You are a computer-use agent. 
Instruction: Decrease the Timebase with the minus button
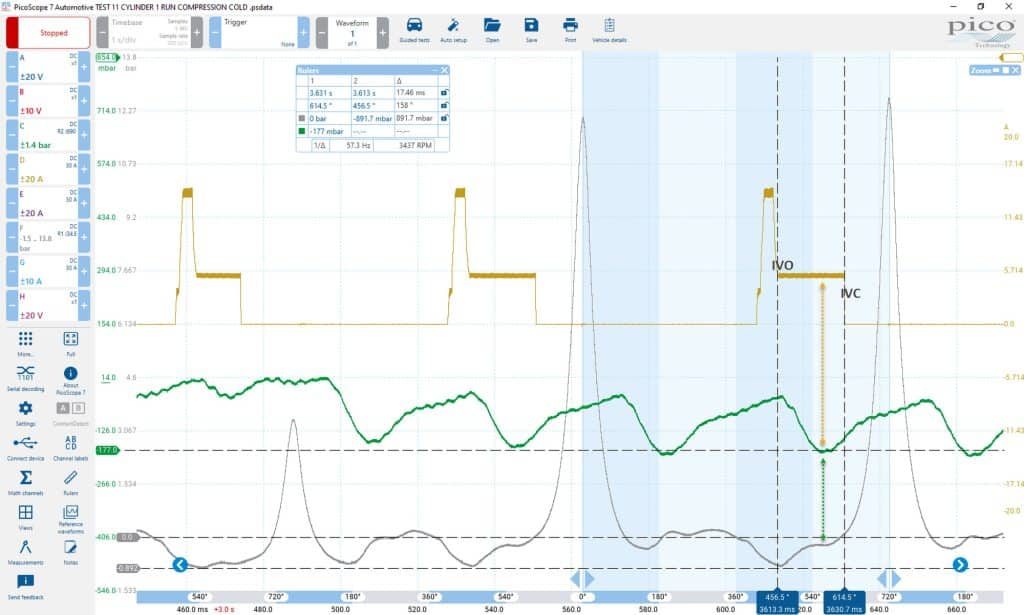tap(103, 32)
